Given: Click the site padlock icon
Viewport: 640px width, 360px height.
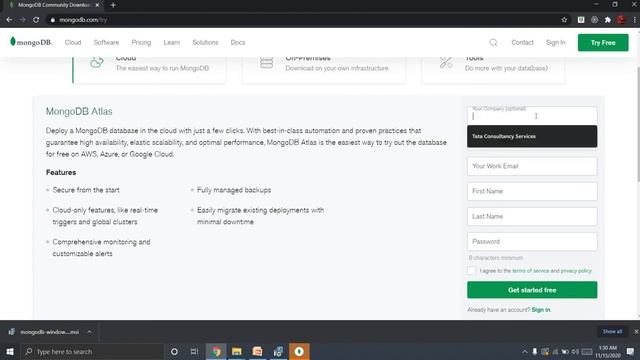Looking at the screenshot, I should [53, 20].
